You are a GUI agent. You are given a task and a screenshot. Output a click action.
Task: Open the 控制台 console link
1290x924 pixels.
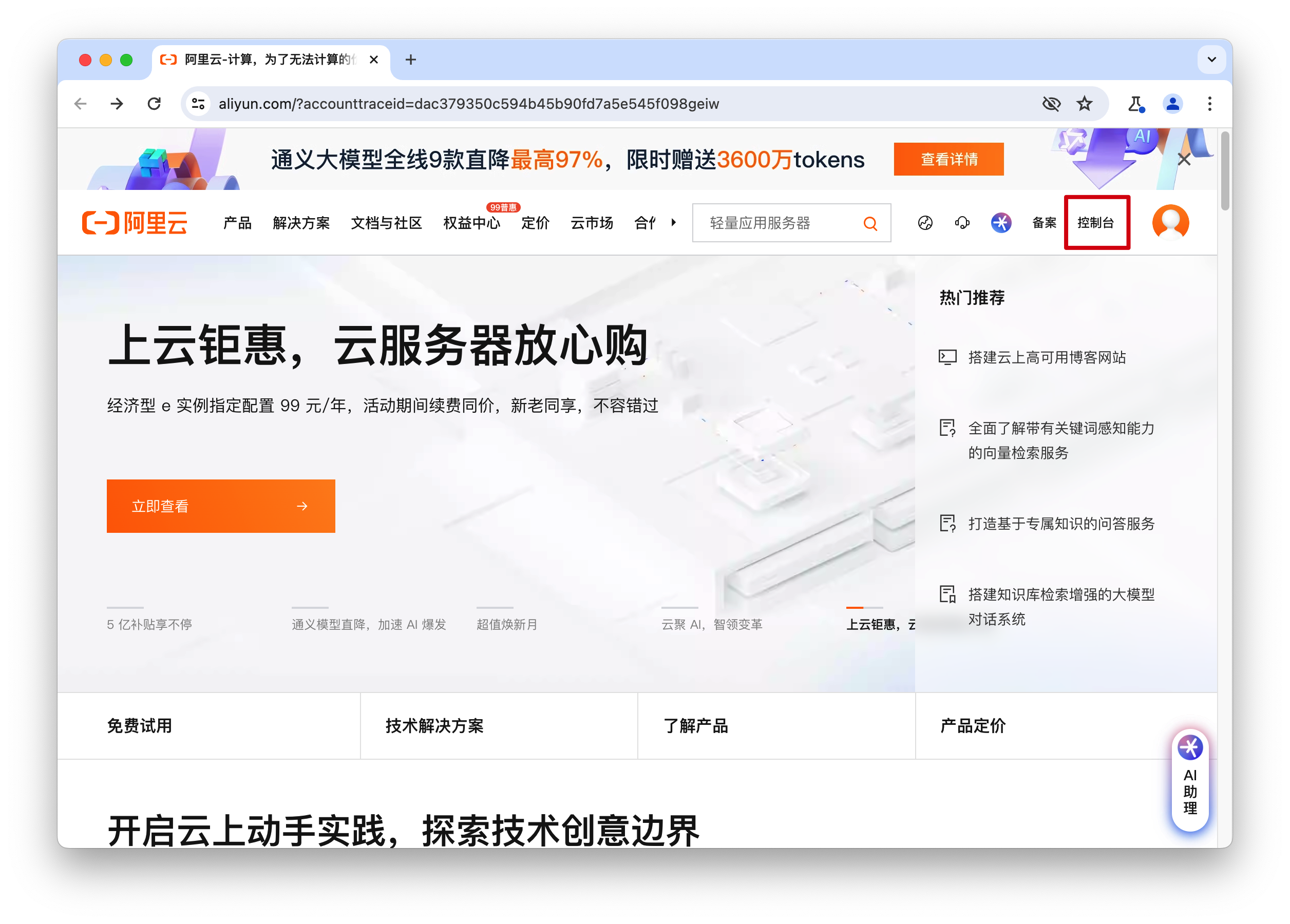point(1095,223)
